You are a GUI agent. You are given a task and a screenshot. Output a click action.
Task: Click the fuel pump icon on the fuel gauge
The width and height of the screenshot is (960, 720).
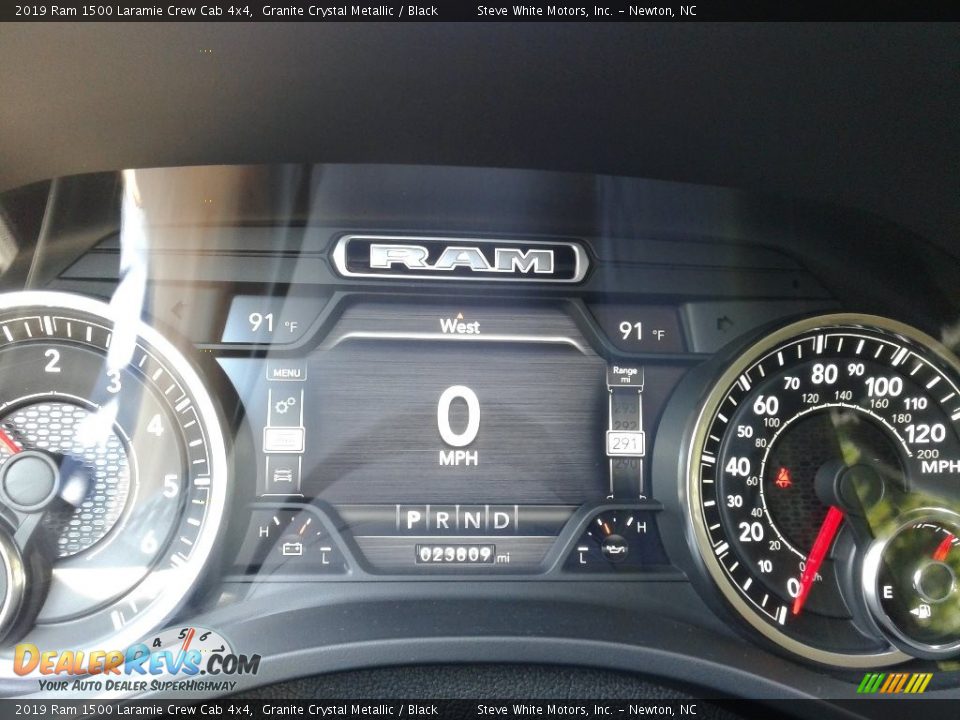tap(920, 611)
